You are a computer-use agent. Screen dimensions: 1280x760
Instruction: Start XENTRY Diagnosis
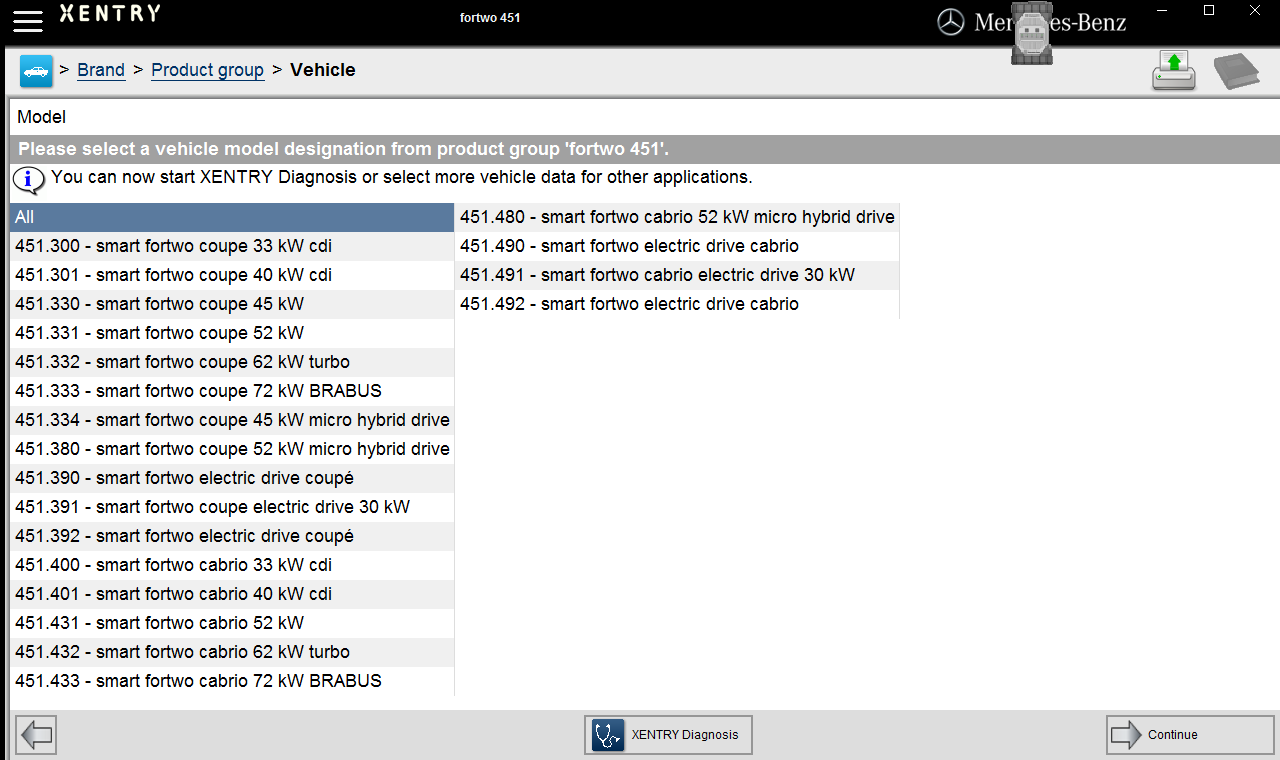point(668,735)
